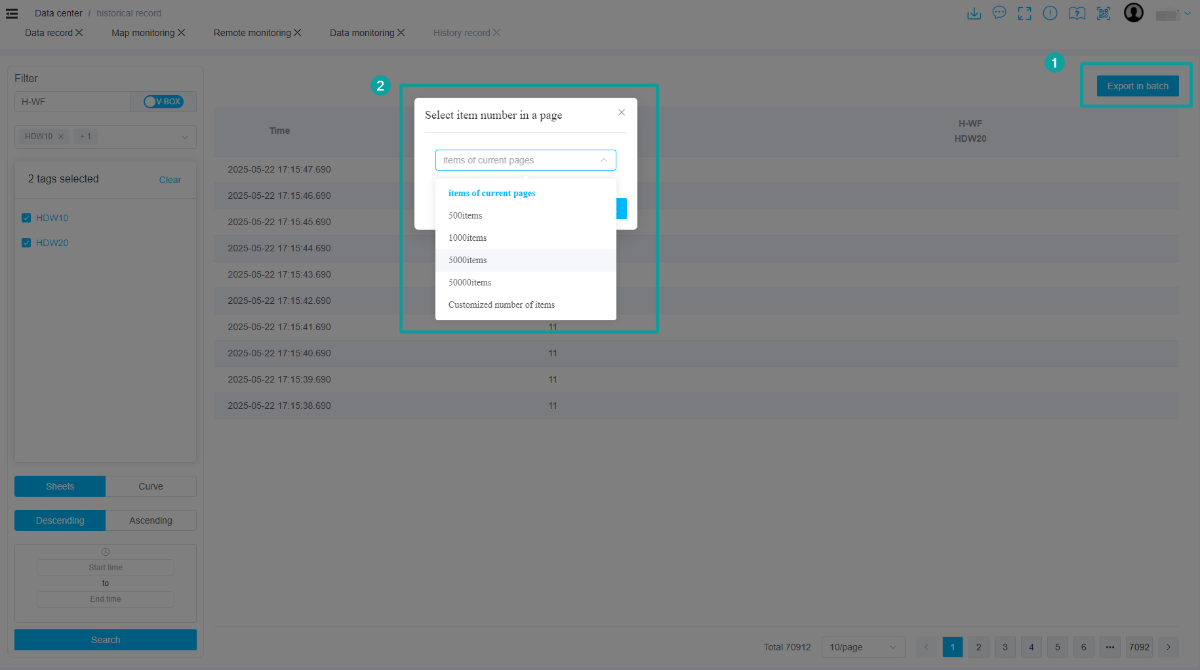
Task: Toggle the V-BOX switch
Action: click(163, 101)
